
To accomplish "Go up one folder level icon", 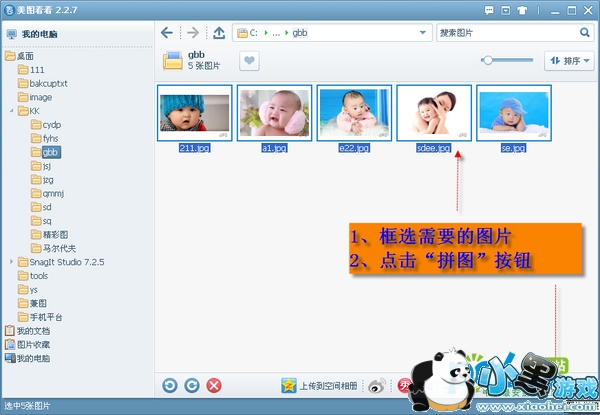I will coord(219,33).
